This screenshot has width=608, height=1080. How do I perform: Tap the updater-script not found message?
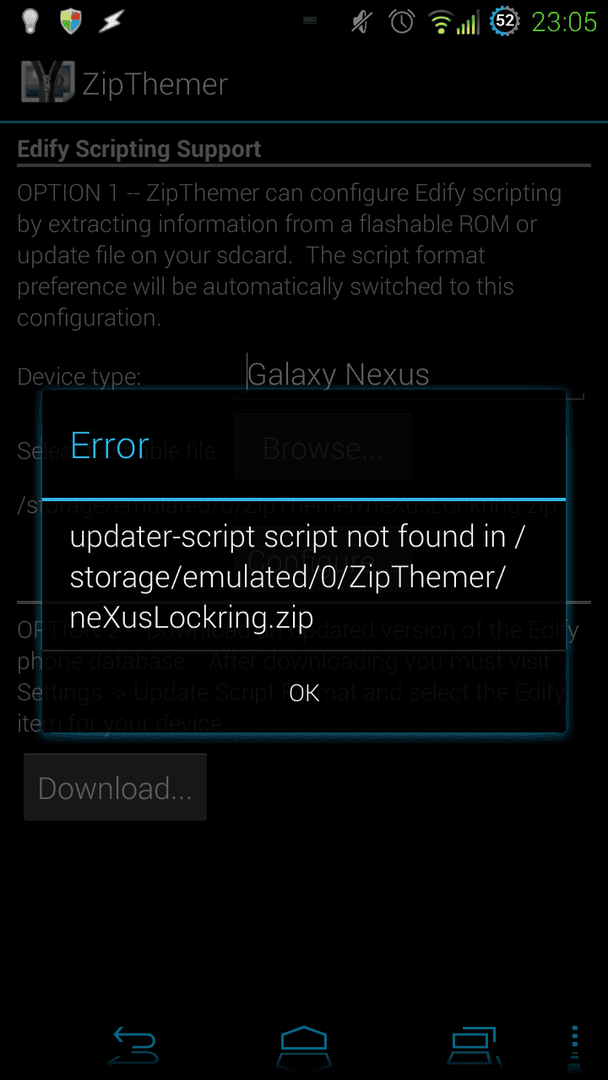tap(297, 577)
